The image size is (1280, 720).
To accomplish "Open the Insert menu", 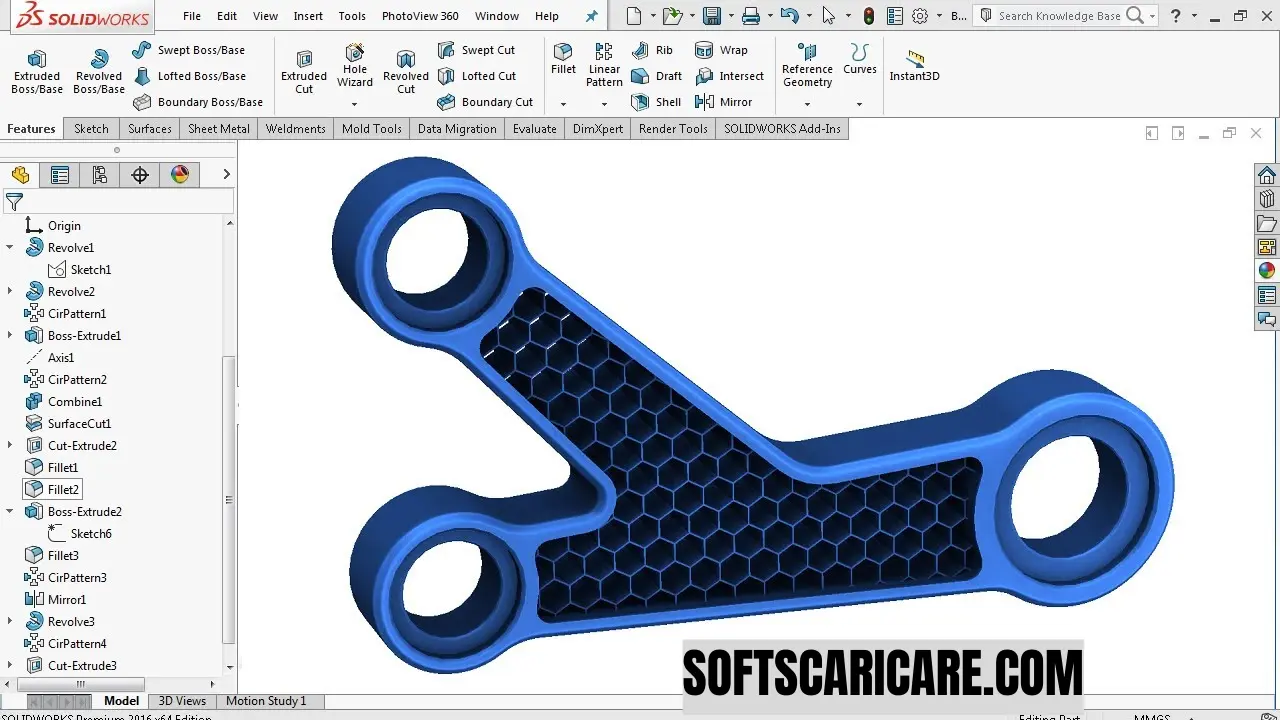I will coord(308,16).
